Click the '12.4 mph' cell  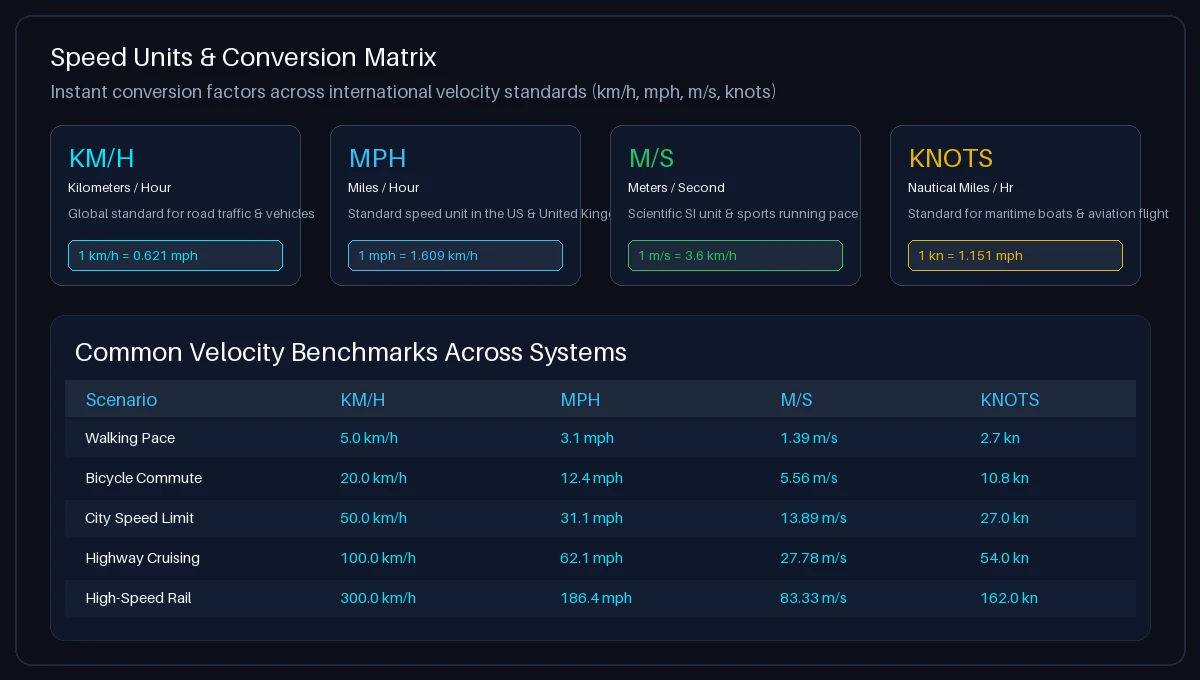[x=591, y=478]
